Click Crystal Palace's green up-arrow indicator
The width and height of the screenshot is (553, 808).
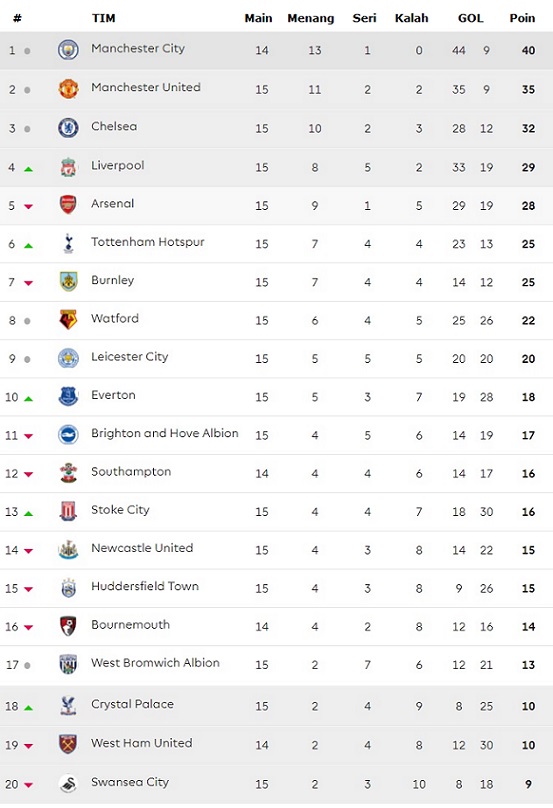28,708
